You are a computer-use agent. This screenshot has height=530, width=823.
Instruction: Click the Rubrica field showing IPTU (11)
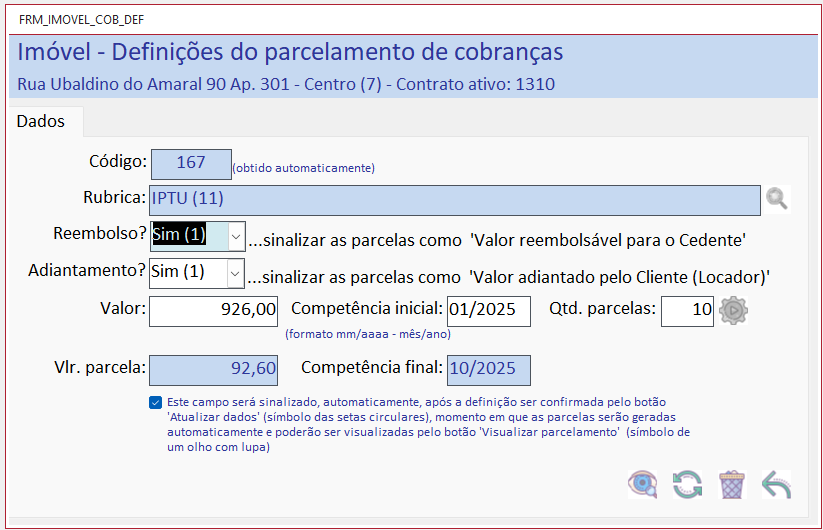tap(455, 200)
